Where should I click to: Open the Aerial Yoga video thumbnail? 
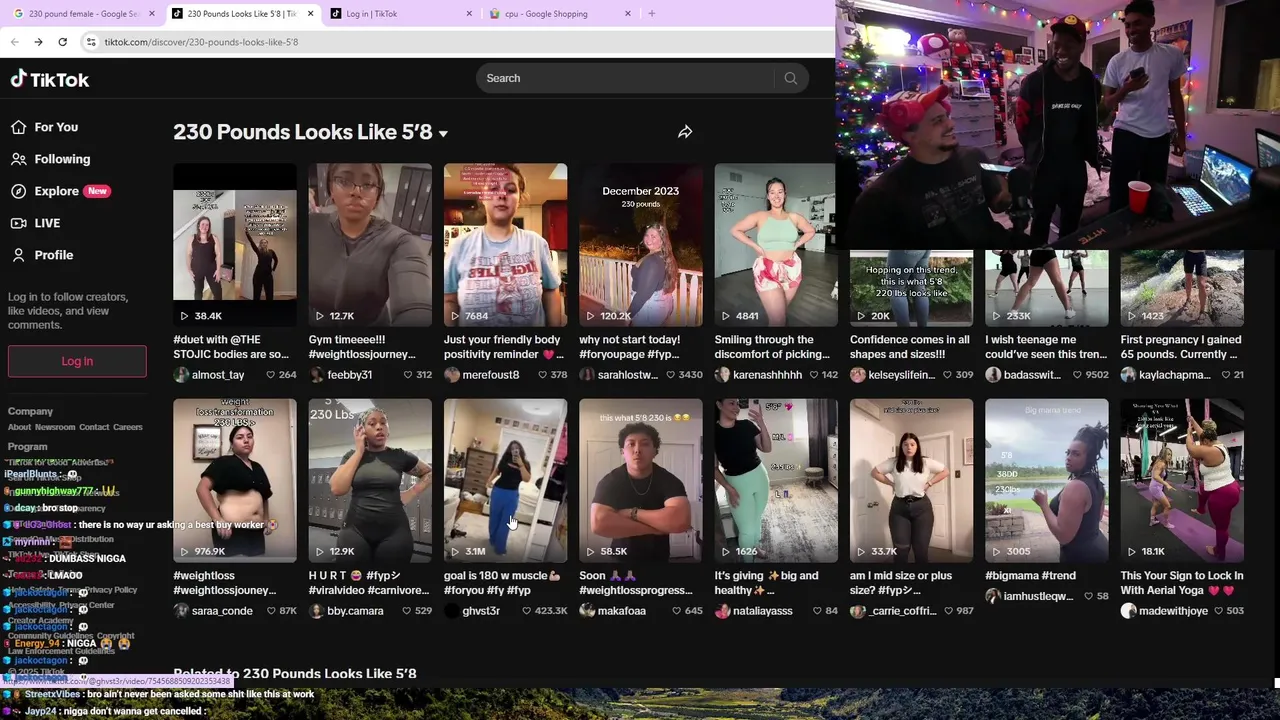click(x=1182, y=481)
